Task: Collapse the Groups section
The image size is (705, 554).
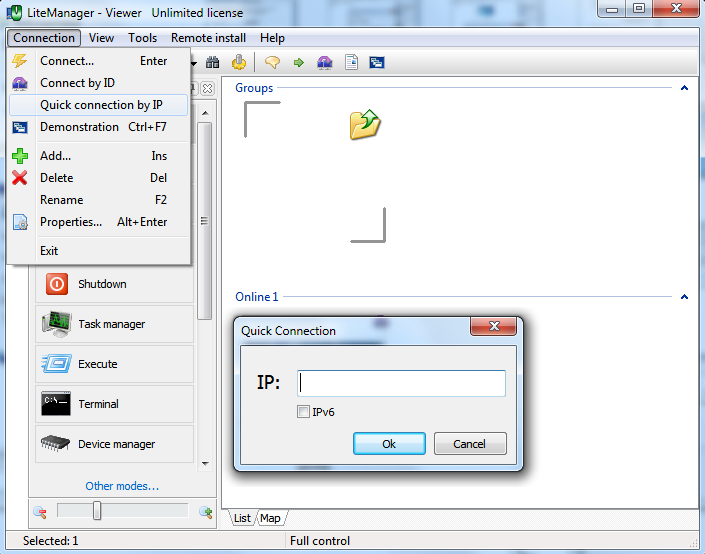Action: tap(684, 88)
